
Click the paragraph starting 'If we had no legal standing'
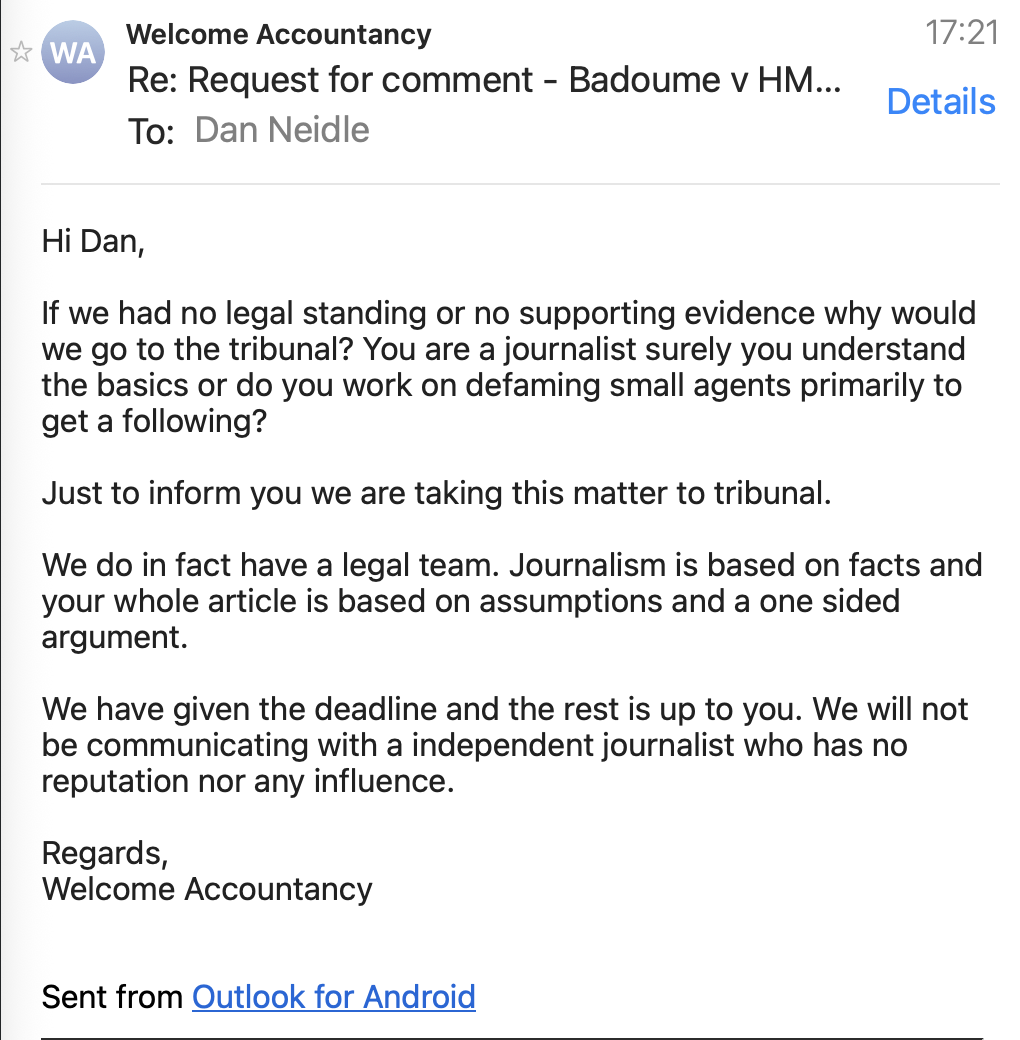tap(500, 367)
